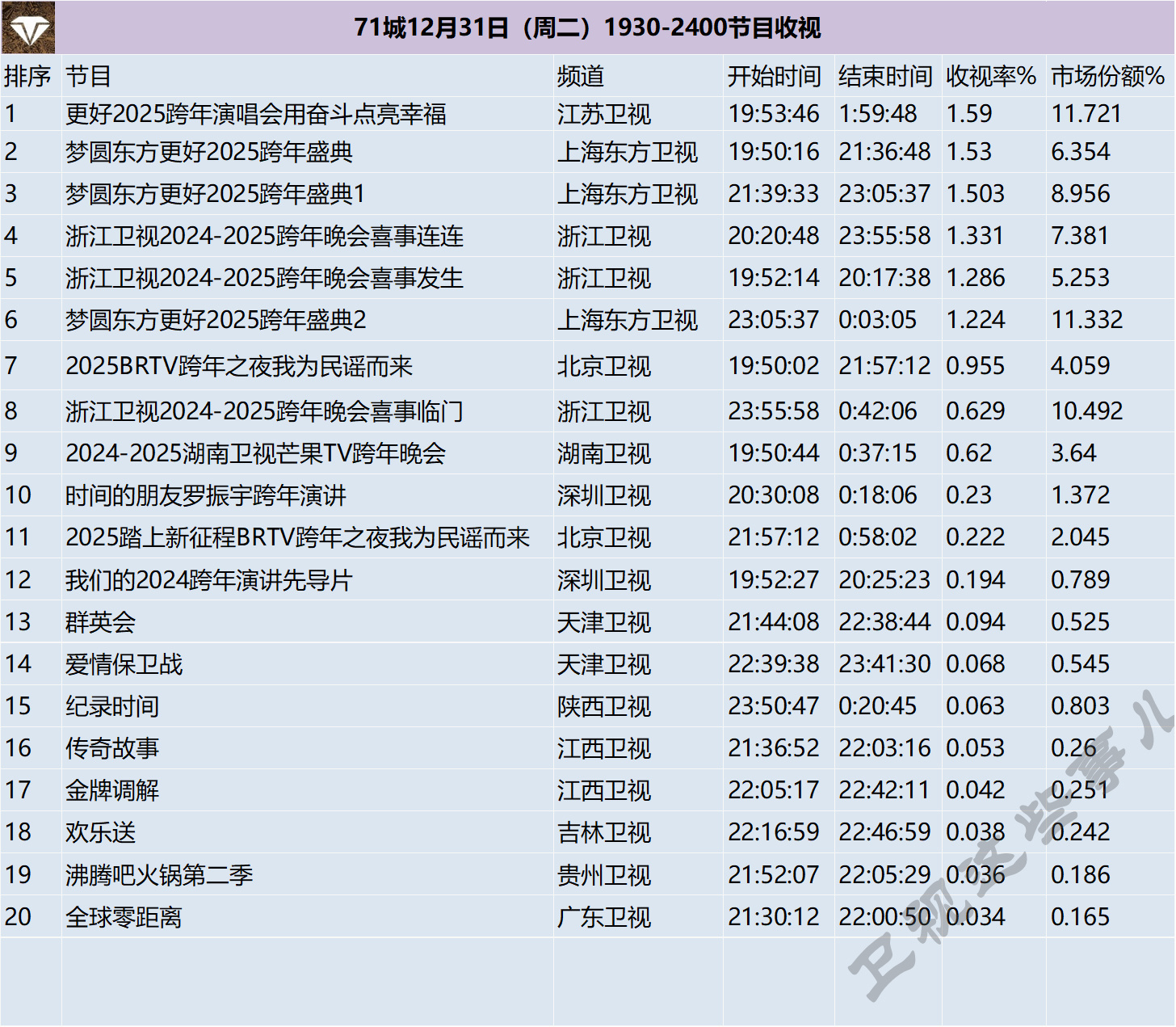Click end time 22:03:16

[884, 748]
